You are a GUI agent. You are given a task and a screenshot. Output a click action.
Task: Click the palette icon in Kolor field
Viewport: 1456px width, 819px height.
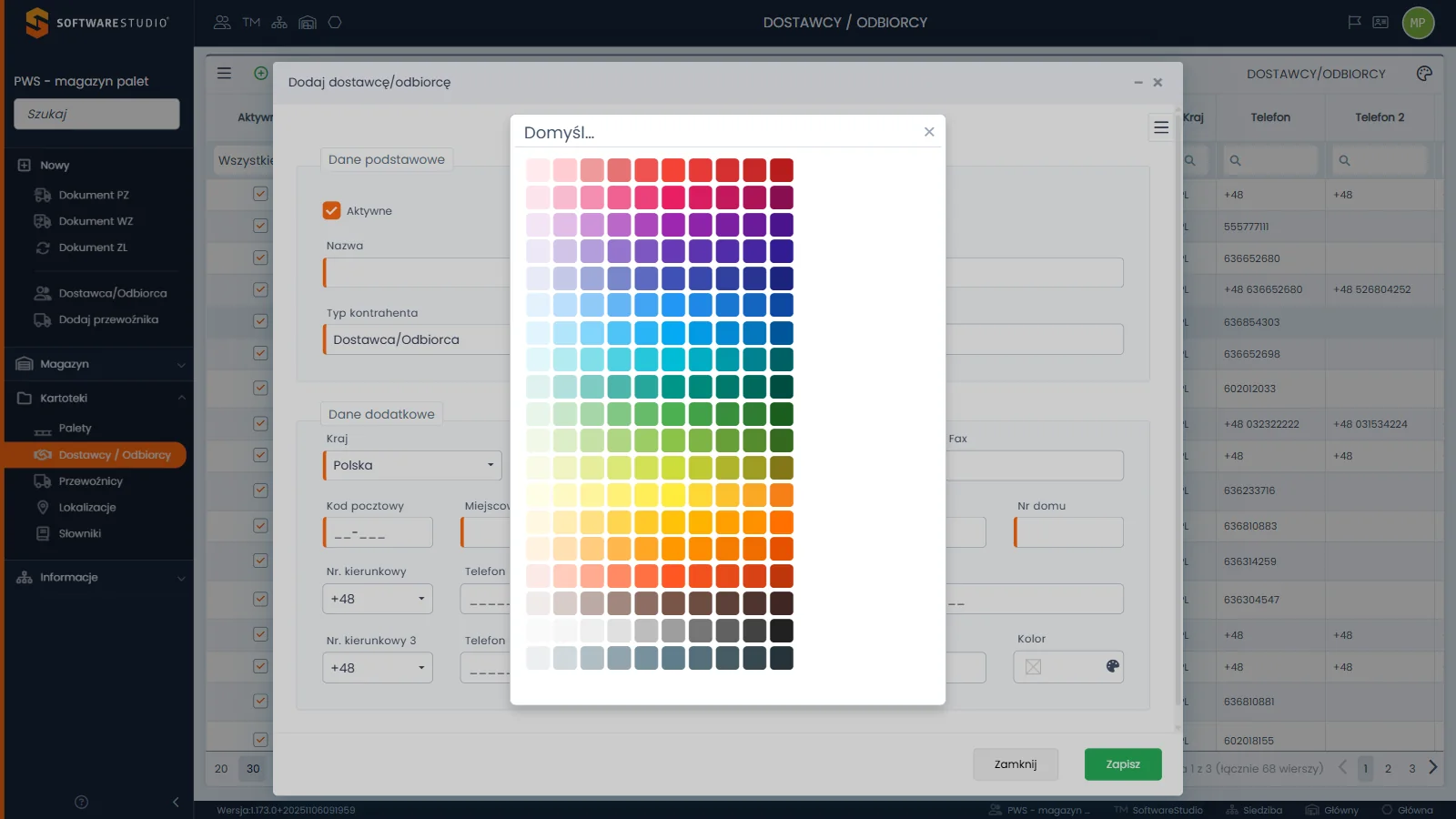1112,666
